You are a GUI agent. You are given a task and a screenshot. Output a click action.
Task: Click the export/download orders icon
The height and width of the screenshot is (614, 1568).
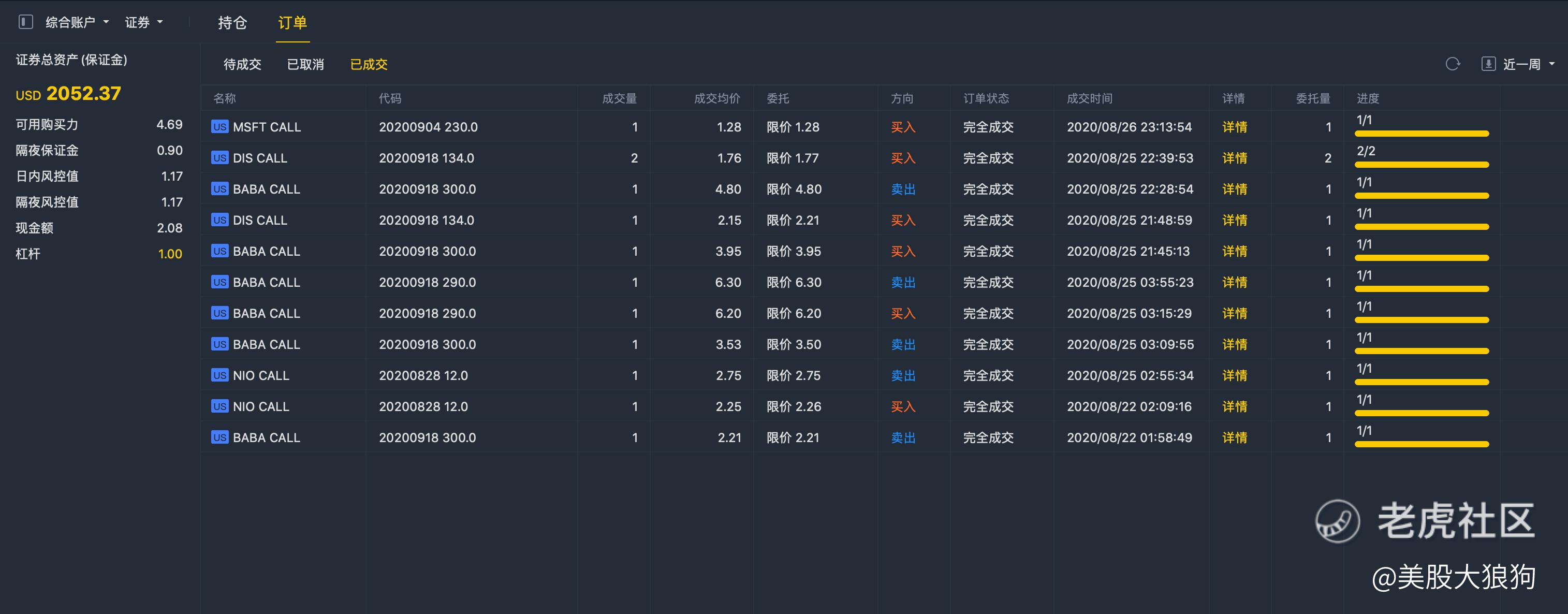coord(1488,64)
